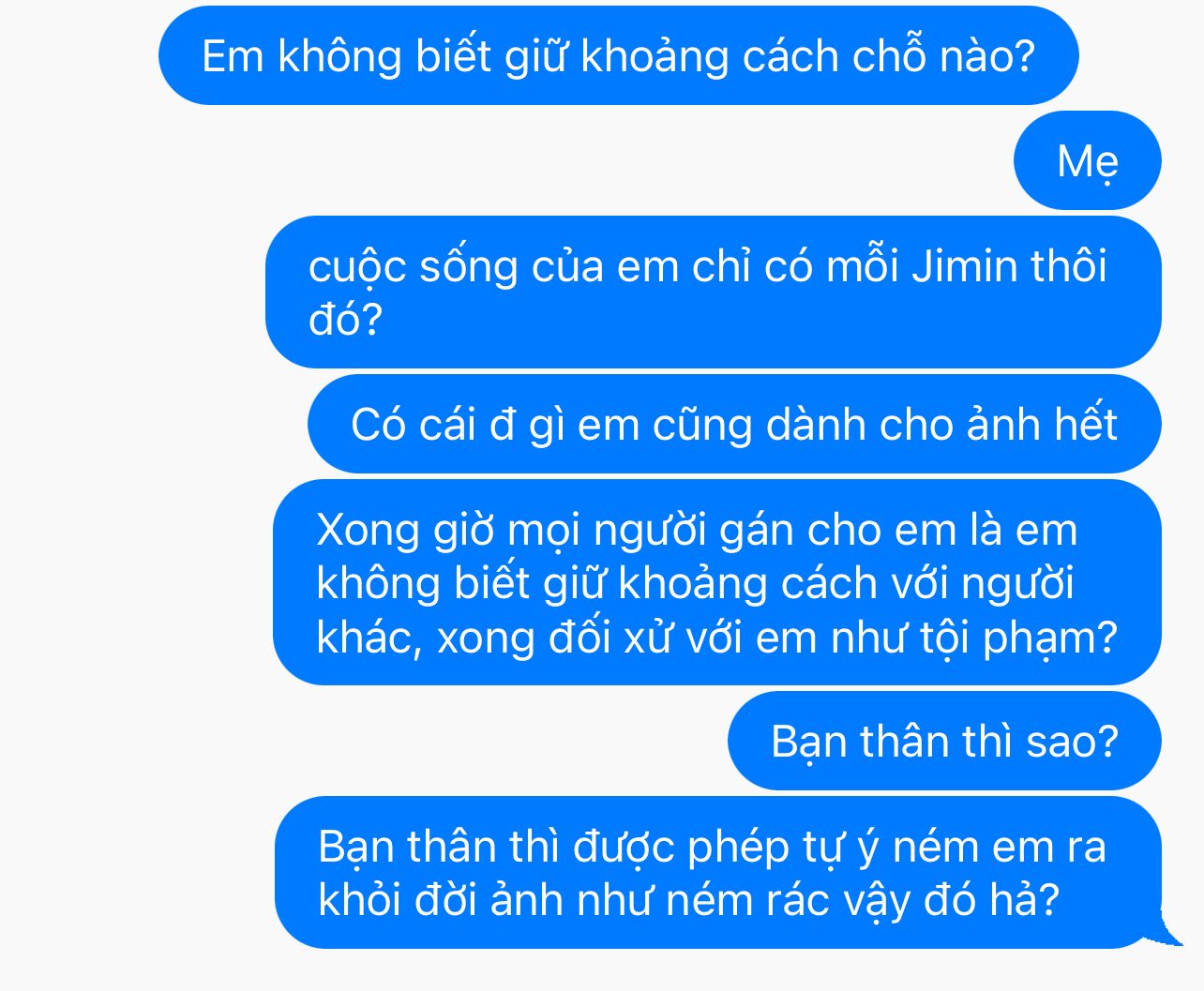Tap the message bubble mentioning Jimin

(714, 292)
